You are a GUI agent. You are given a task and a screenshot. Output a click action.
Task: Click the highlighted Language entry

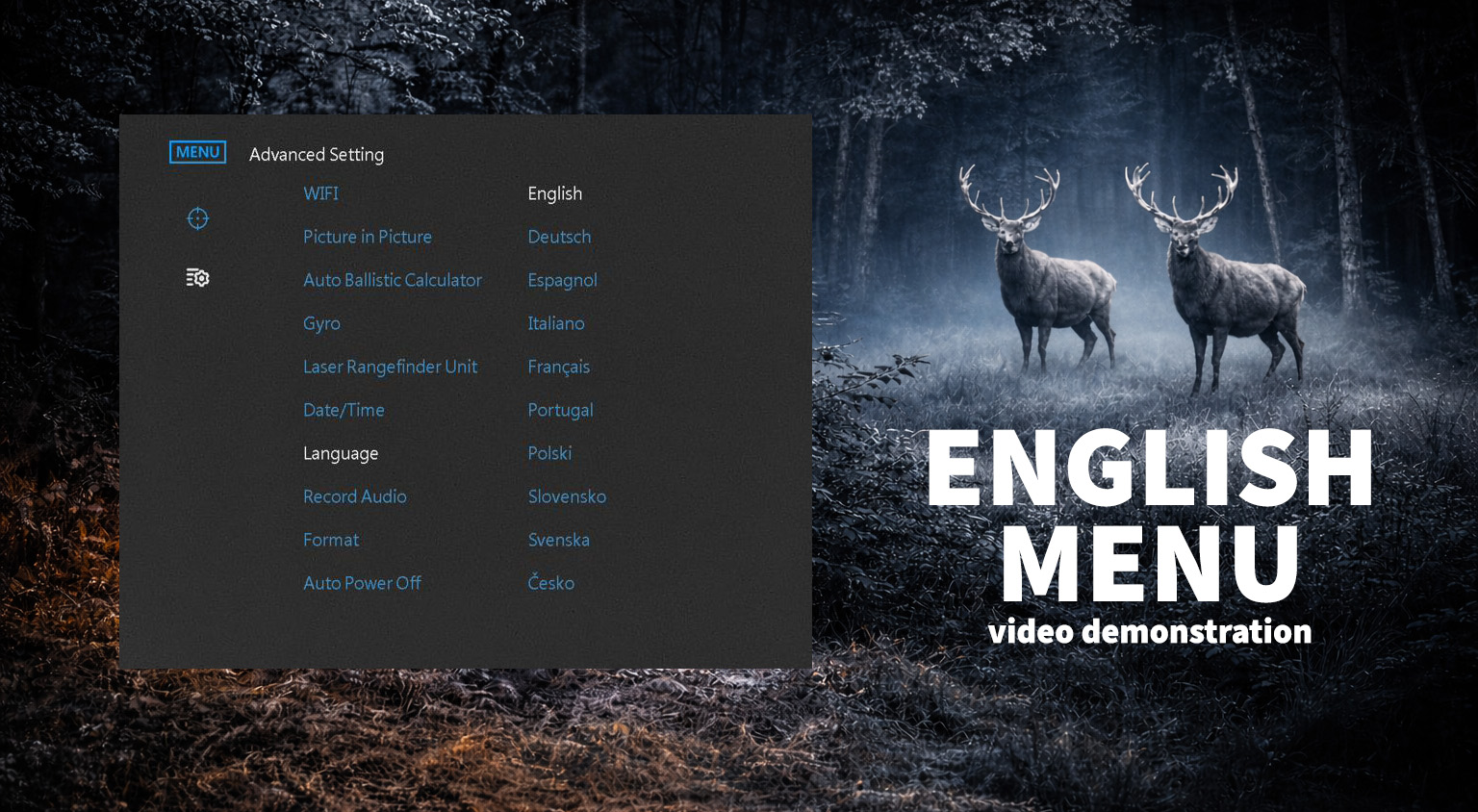[x=341, y=453]
